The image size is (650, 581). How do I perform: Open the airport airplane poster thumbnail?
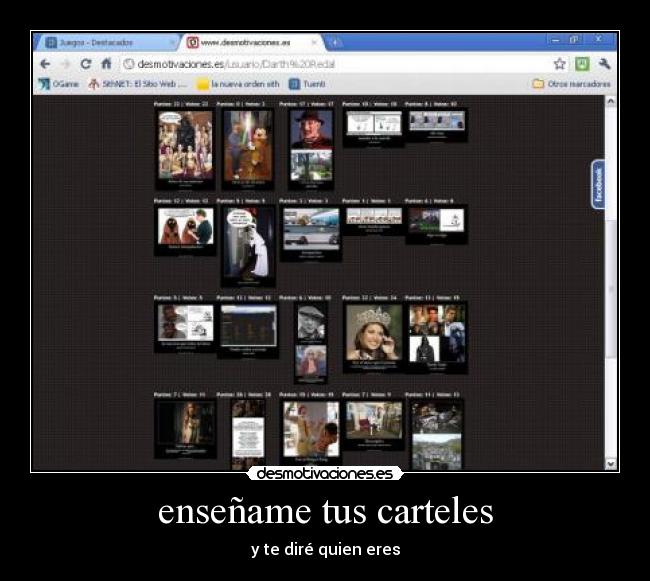point(311,233)
